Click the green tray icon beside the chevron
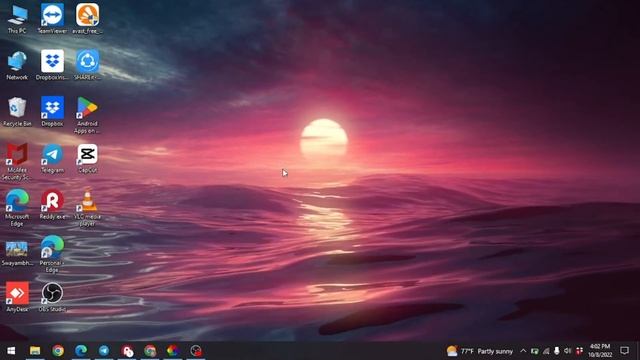 click(535, 351)
